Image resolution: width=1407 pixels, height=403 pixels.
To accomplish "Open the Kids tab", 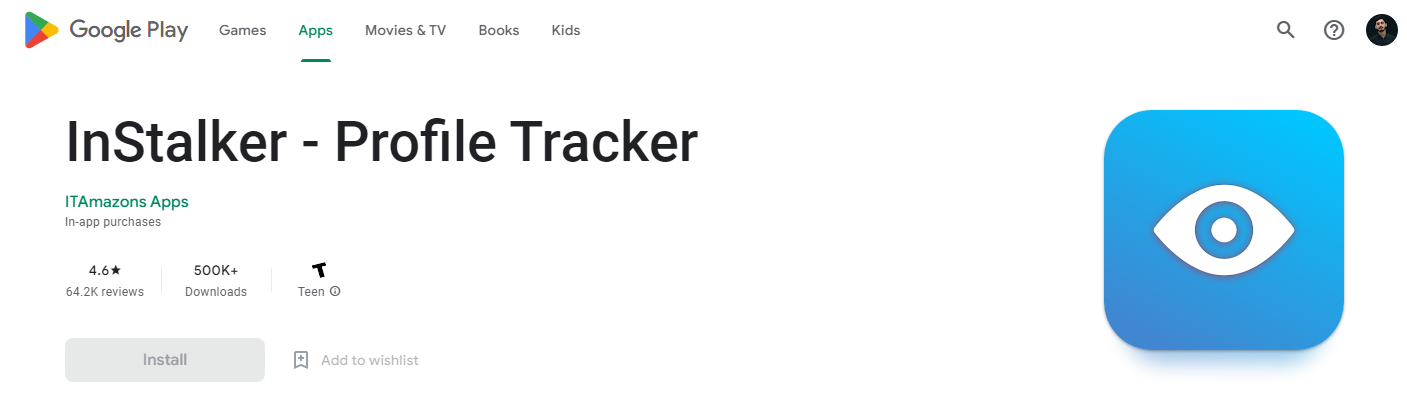I will pyautogui.click(x=566, y=30).
